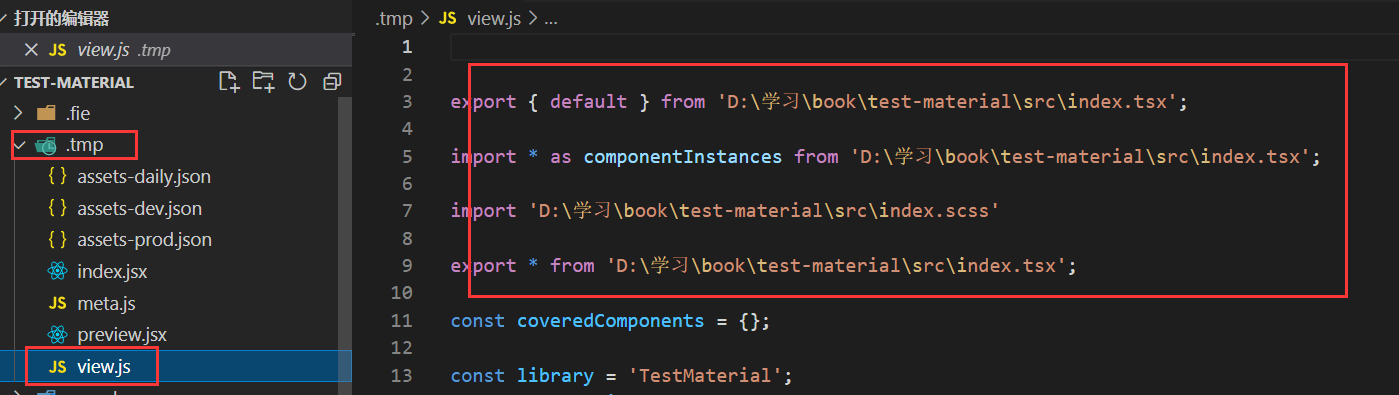The width and height of the screenshot is (1399, 395).
Task: Click the New Folder icon in explorer header
Action: click(x=263, y=82)
